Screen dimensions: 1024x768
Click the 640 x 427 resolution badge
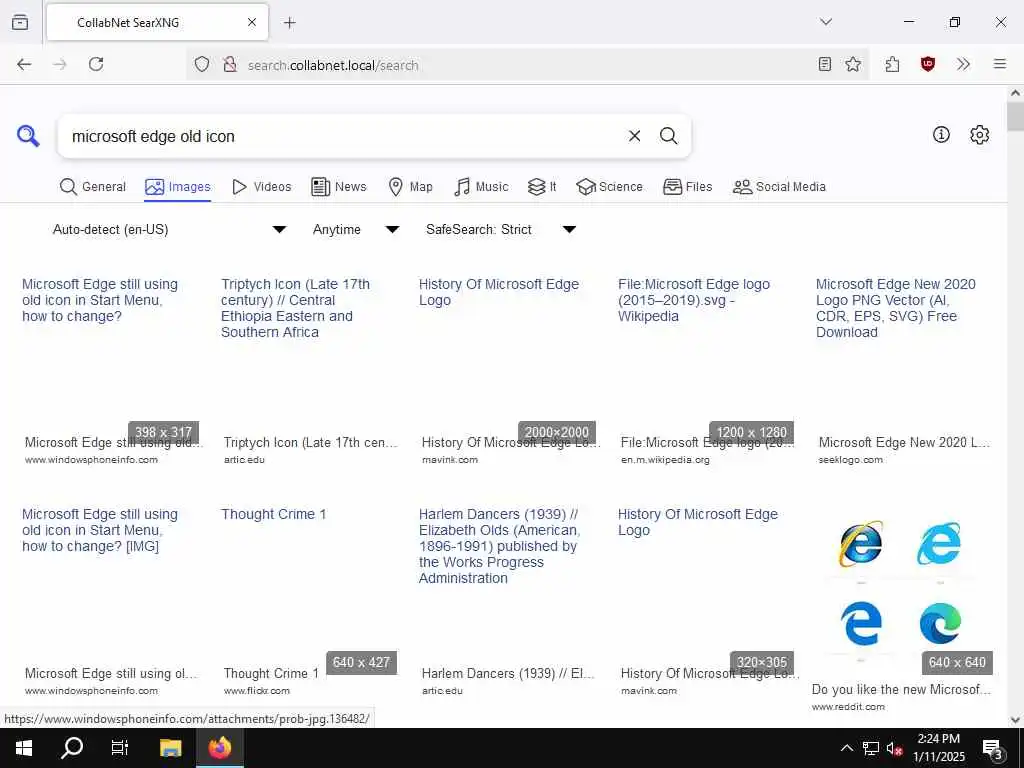(360, 662)
